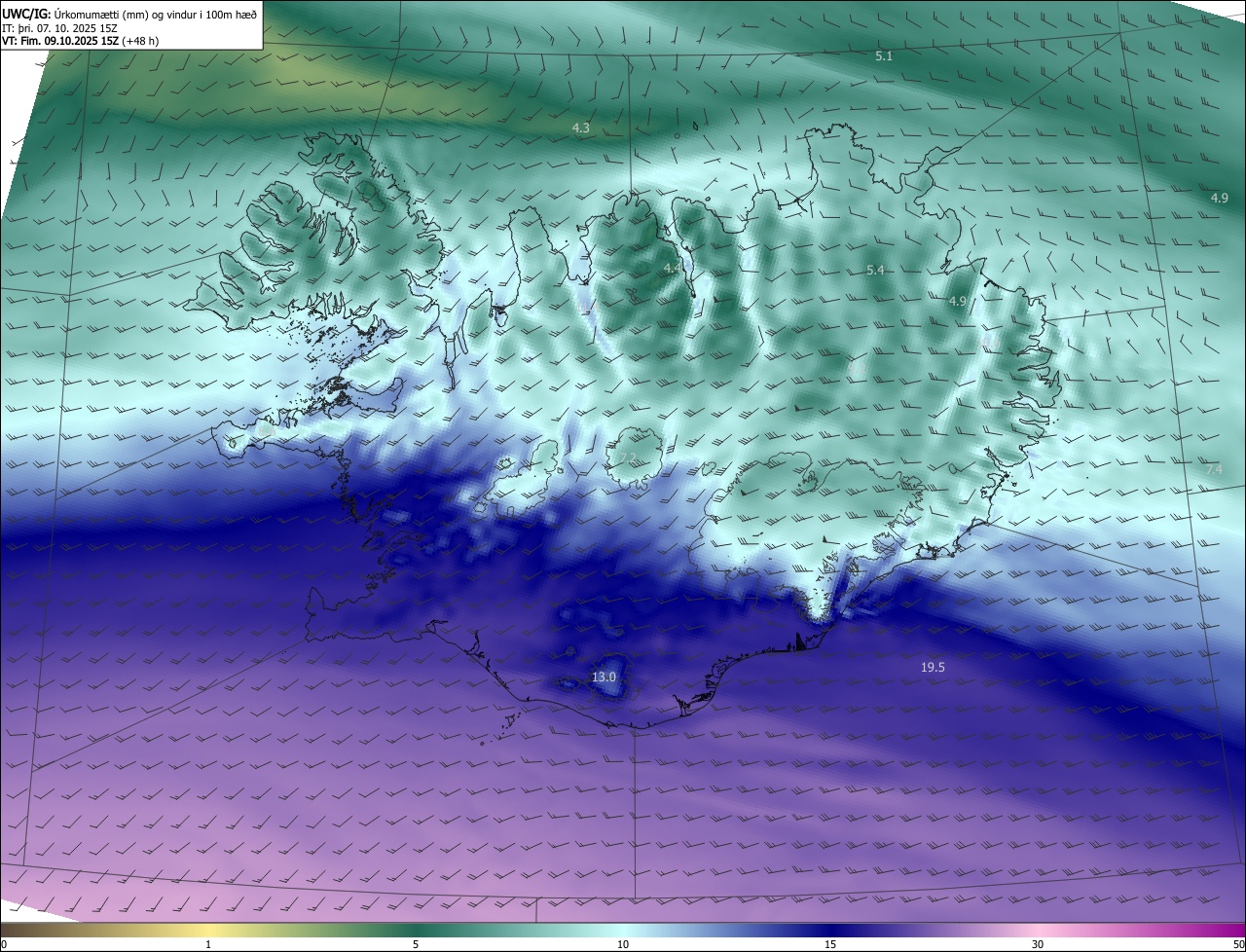Click the map title 'Úrkomumætti (mm) og vindur í 100m hæð'
Screen dimensions: 1246x952
156,15
